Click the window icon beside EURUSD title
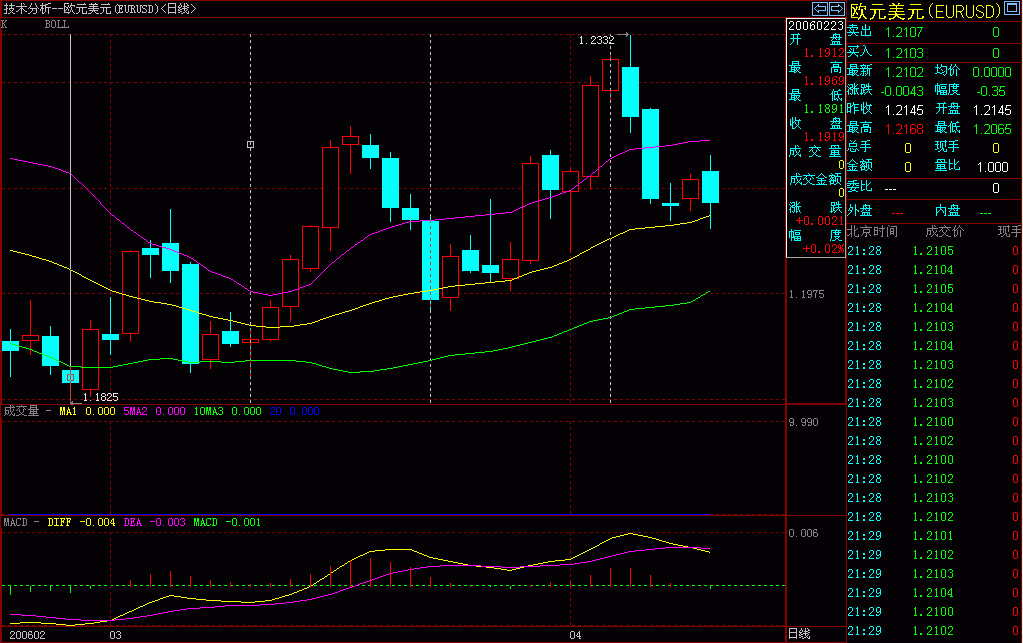 [x=1010, y=10]
